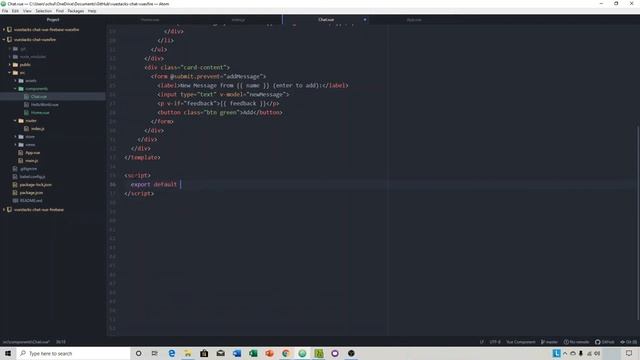The image size is (640, 360).
Task: Change the LF line ending setting
Action: pyautogui.click(x=482, y=342)
